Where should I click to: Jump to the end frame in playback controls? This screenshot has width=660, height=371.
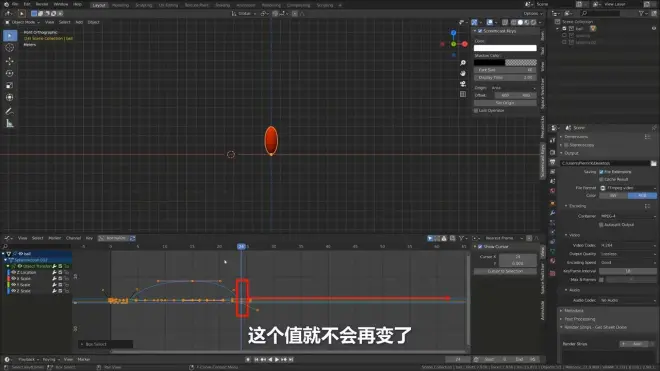point(291,360)
